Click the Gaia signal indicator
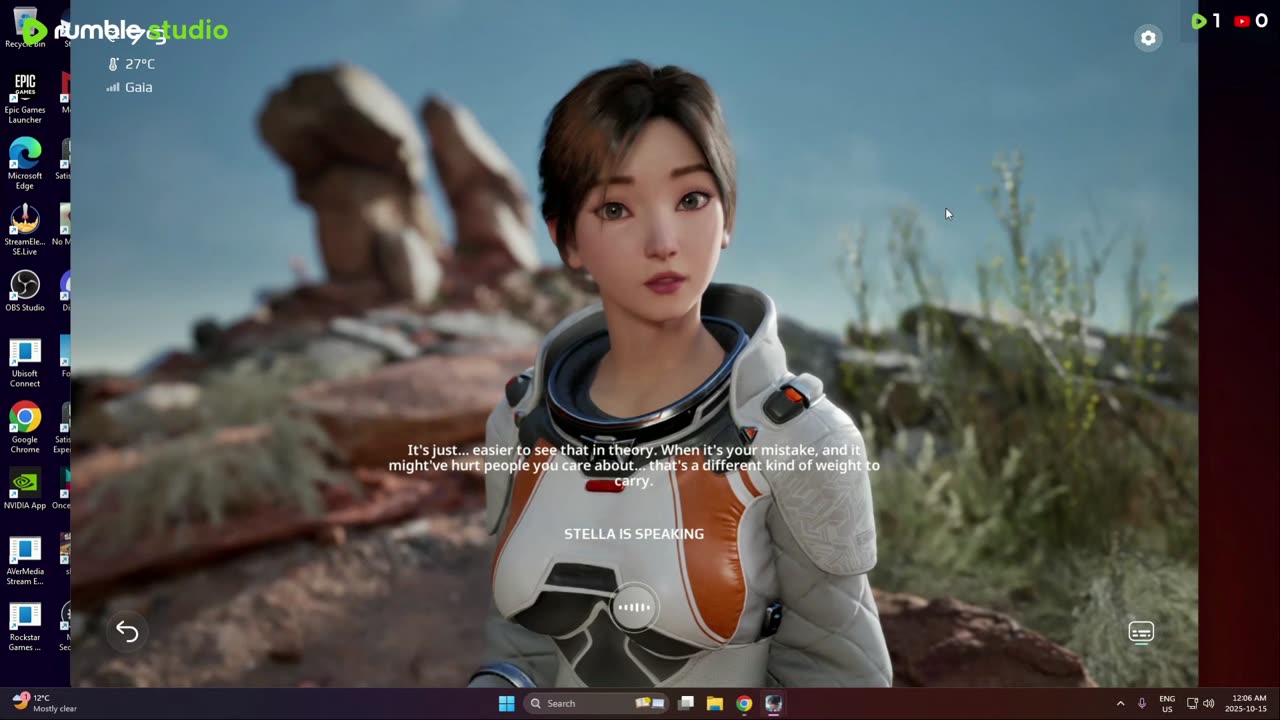 click(x=129, y=87)
